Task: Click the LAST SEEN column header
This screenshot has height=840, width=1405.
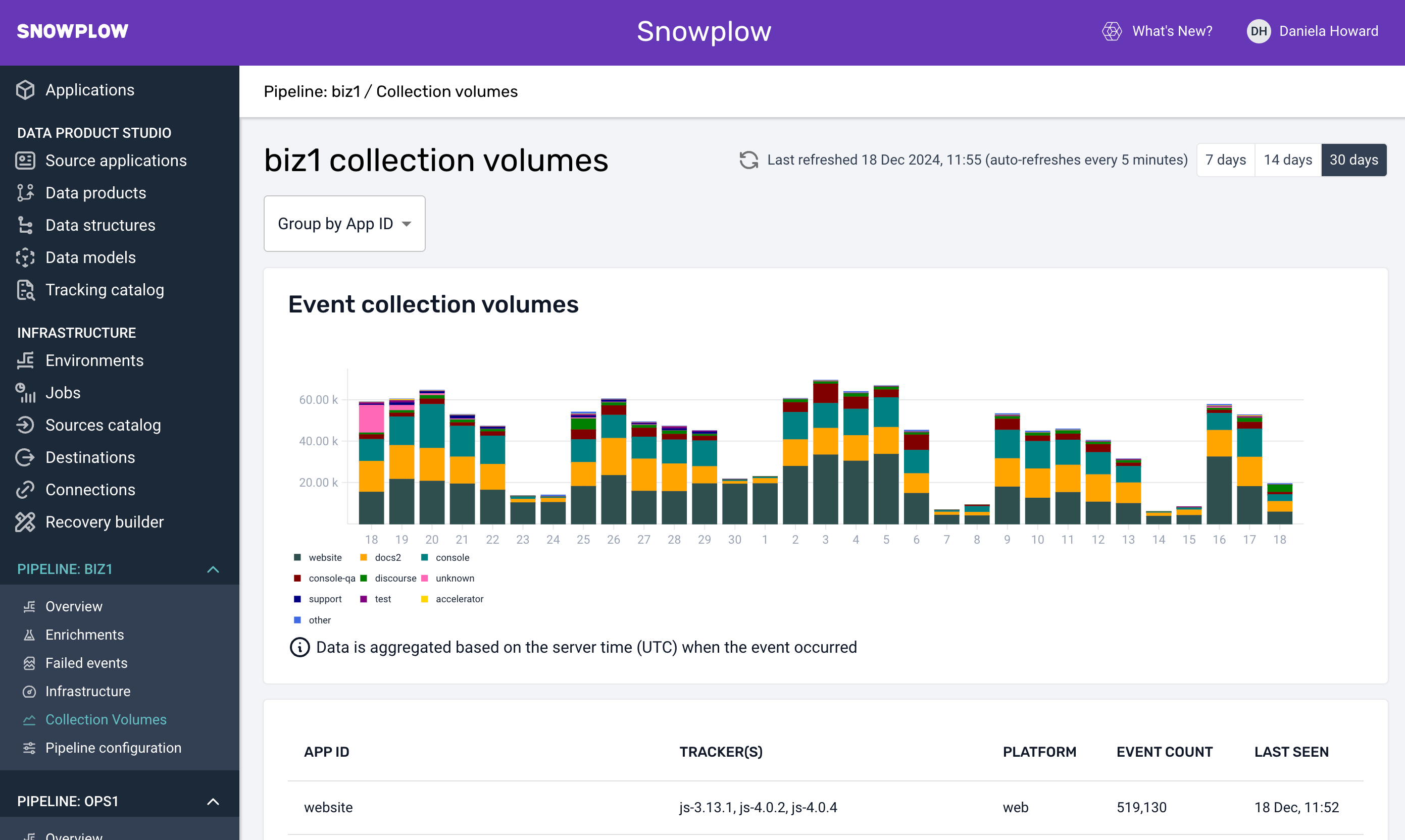Action: 1291,752
